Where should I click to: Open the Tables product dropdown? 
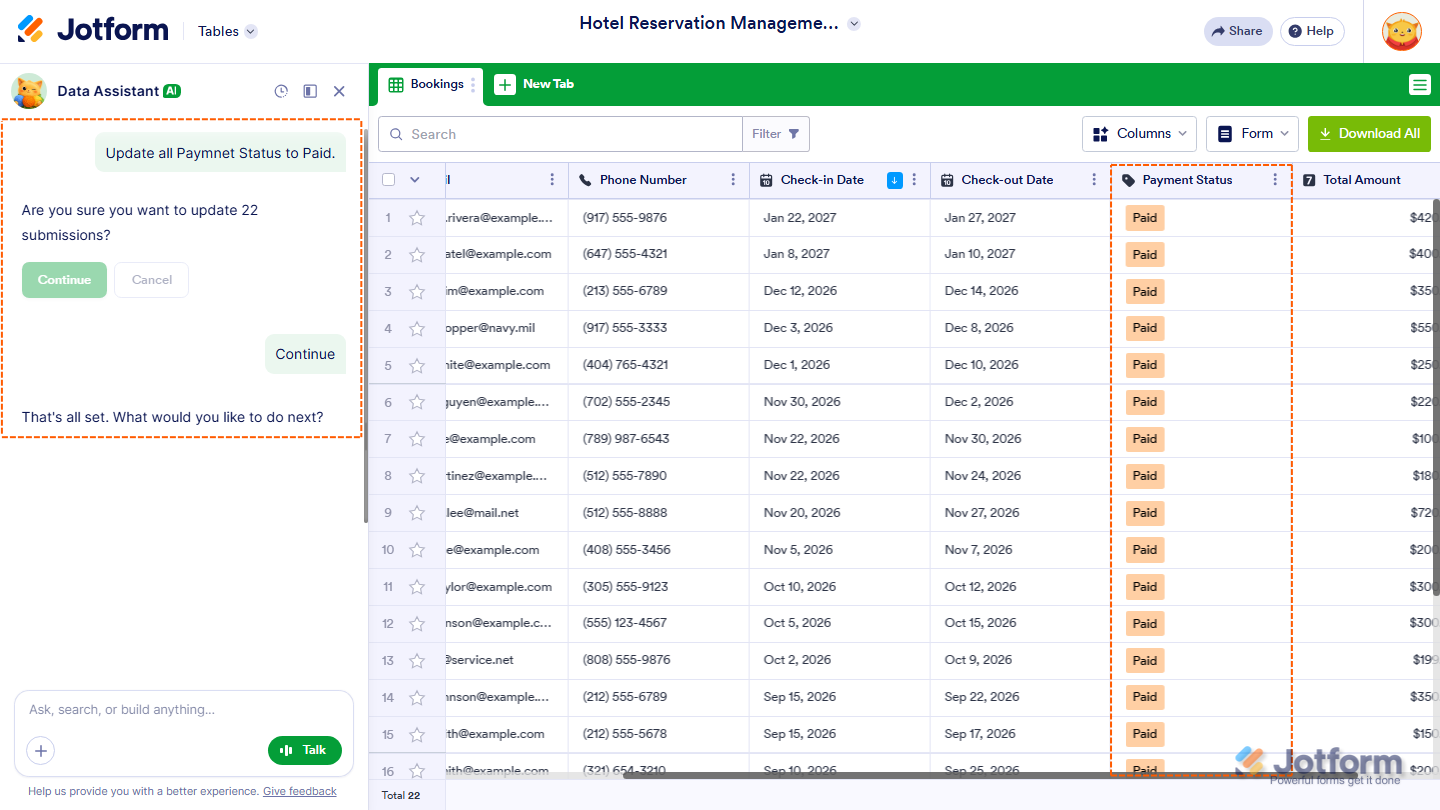[227, 31]
